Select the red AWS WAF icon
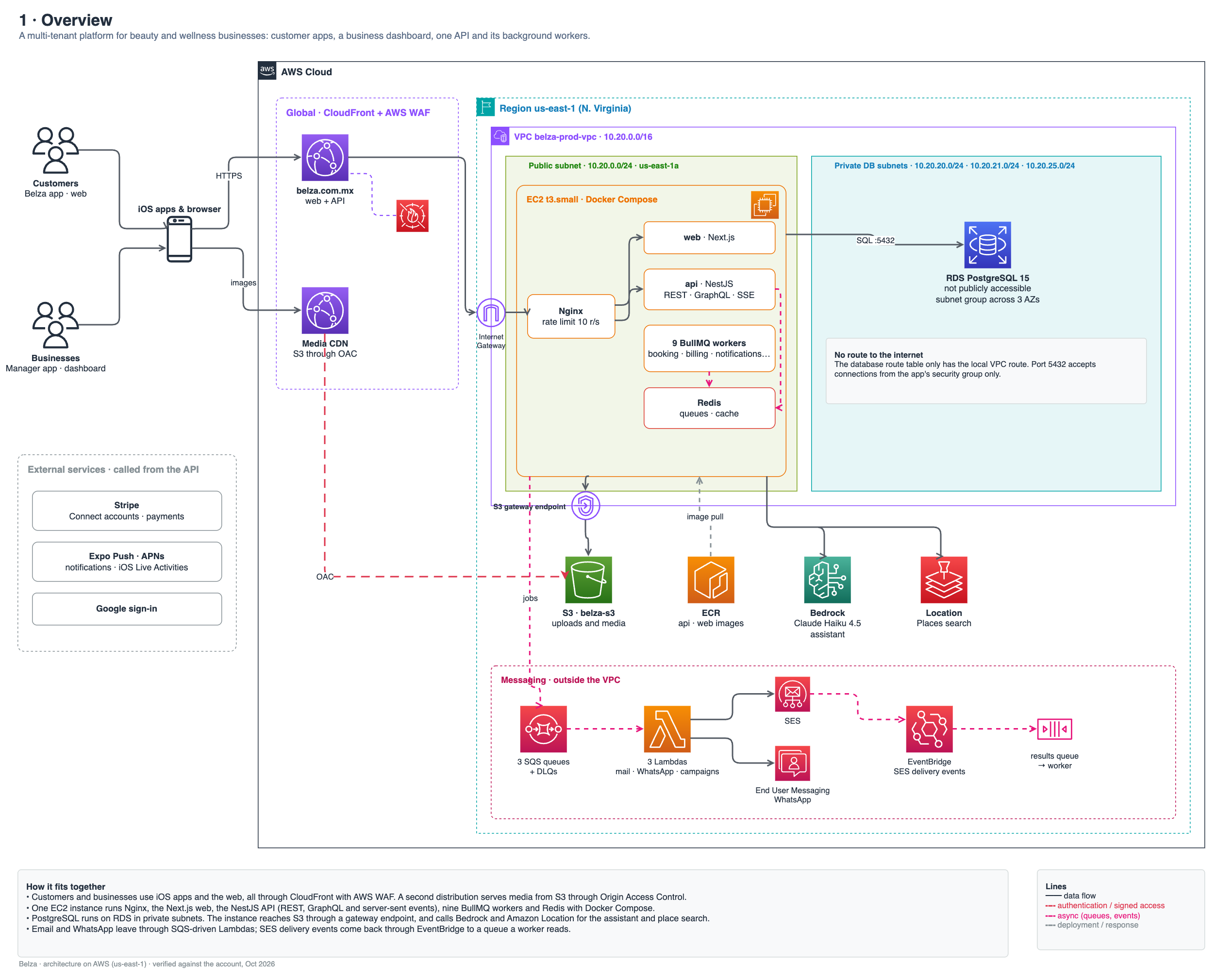The image size is (1217, 980). (413, 216)
